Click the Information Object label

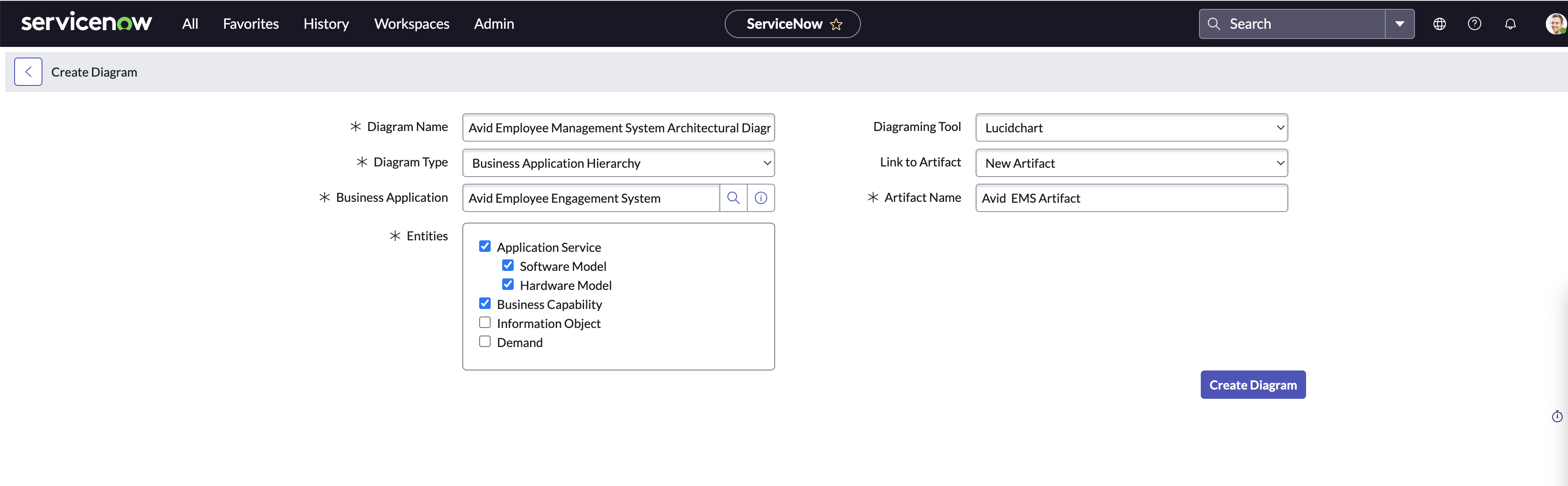pyautogui.click(x=549, y=324)
